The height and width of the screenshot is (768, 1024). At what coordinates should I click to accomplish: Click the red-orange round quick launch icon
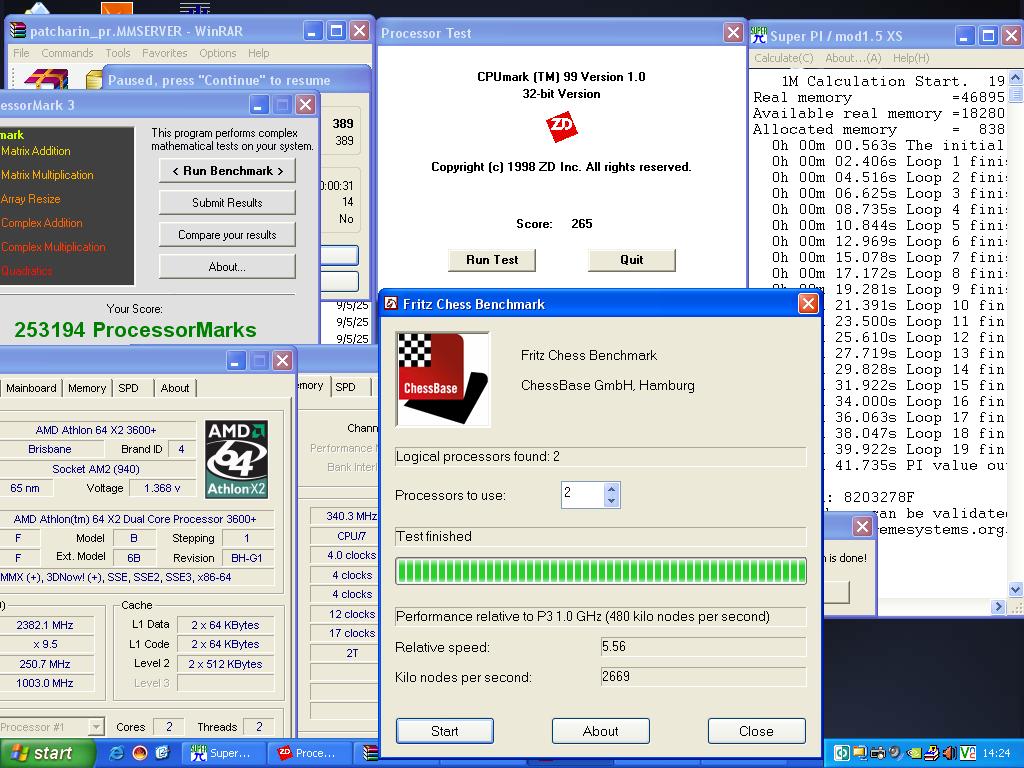point(140,753)
